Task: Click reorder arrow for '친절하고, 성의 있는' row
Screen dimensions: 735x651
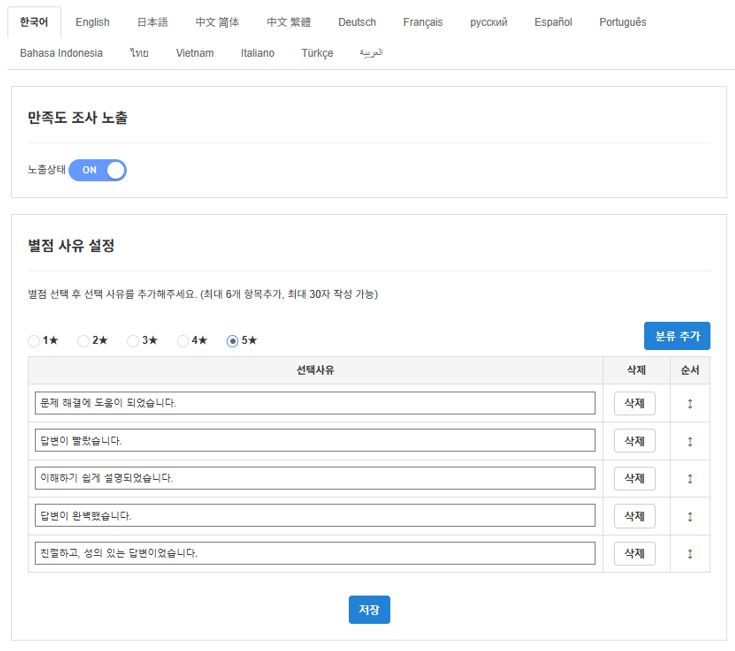Action: (x=690, y=553)
